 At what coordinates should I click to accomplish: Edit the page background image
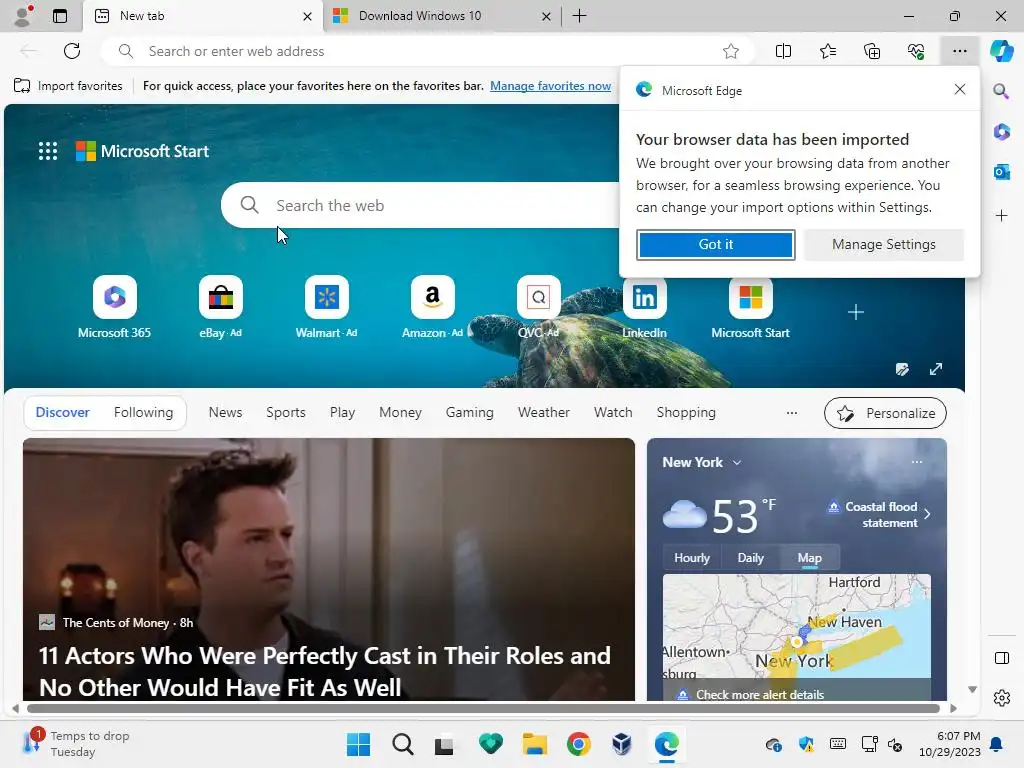[x=902, y=369]
